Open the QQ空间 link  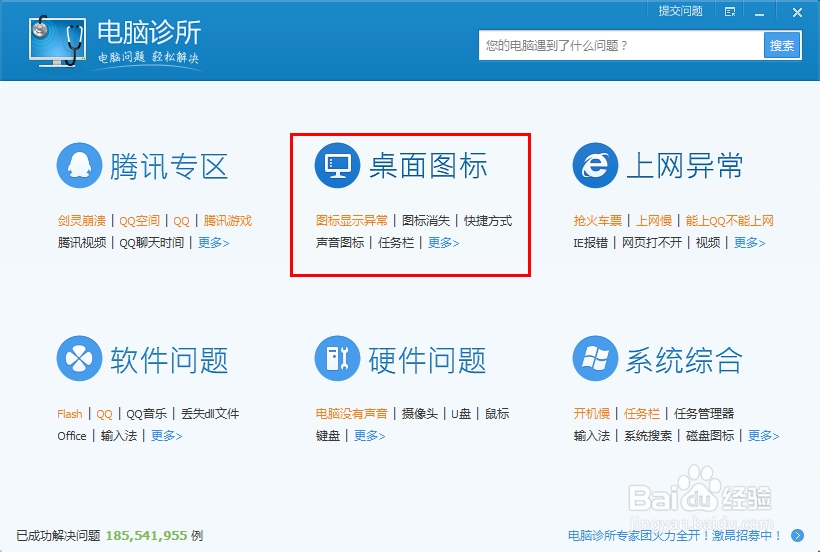(x=140, y=221)
